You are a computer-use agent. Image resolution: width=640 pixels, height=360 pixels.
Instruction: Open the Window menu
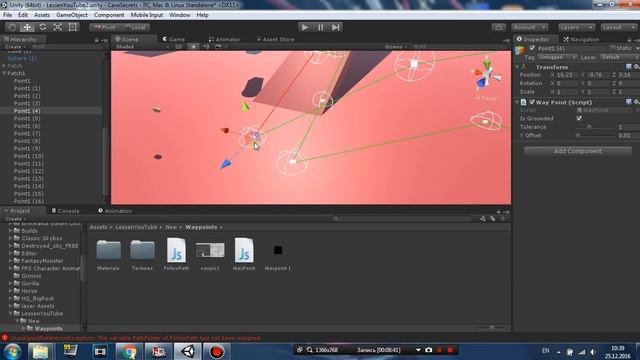(180, 15)
